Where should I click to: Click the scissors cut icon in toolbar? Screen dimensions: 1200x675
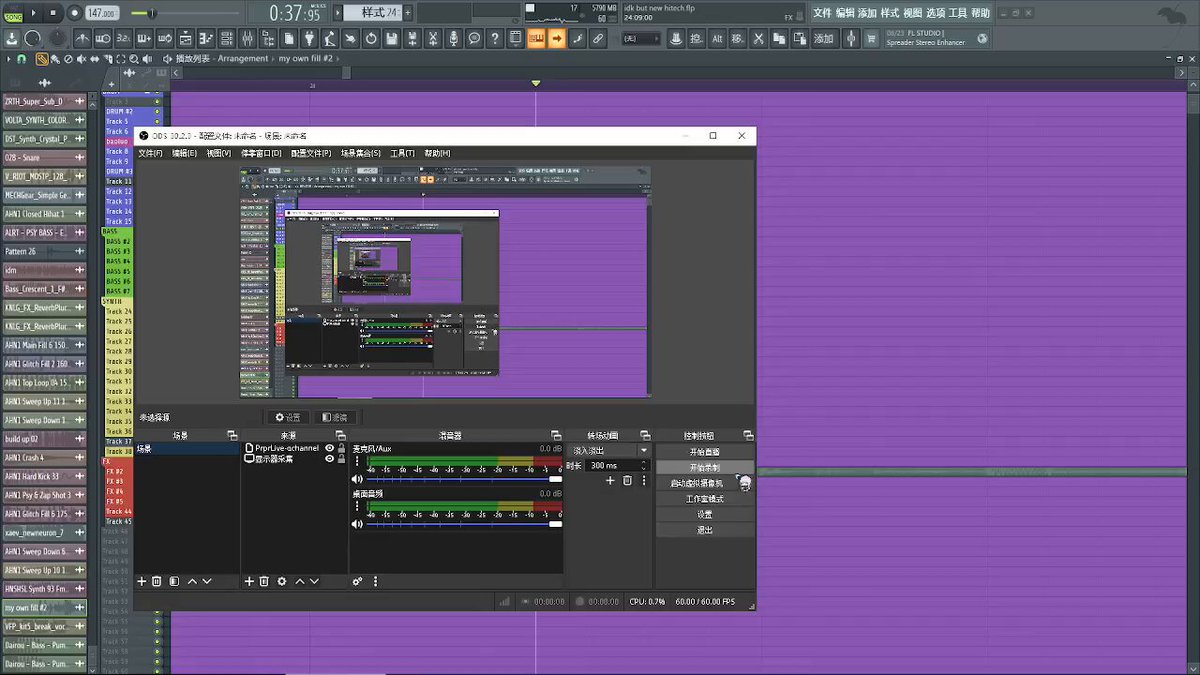759,38
